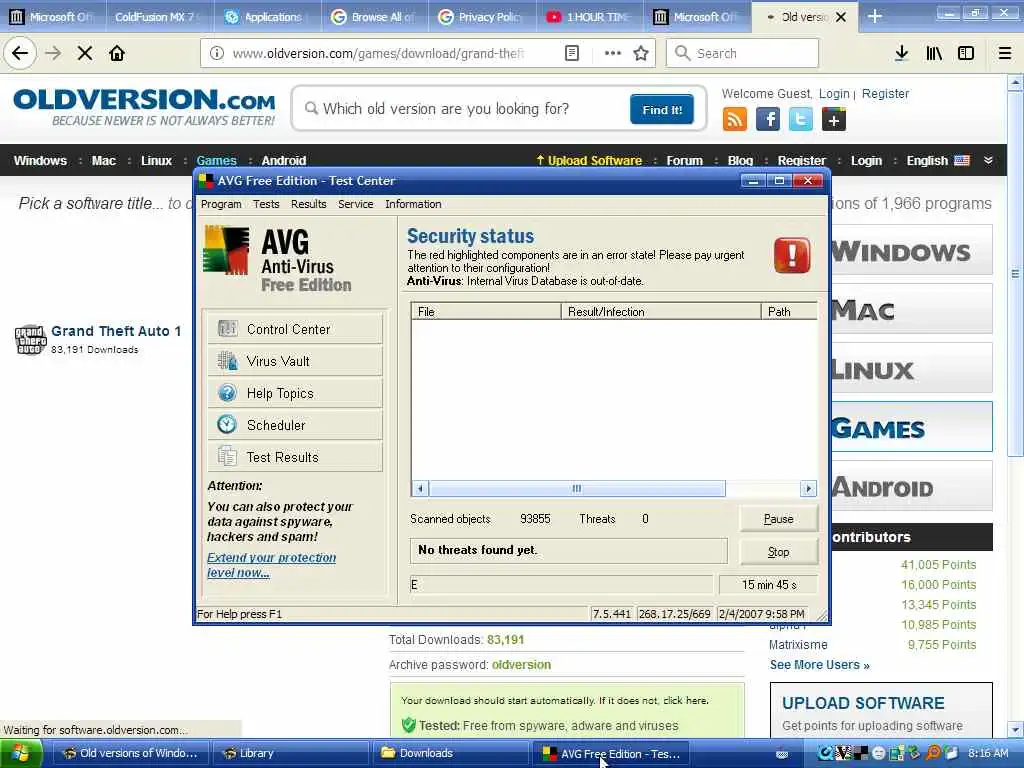Open the Tests menu in AVG
This screenshot has width=1024, height=768.
[x=266, y=204]
